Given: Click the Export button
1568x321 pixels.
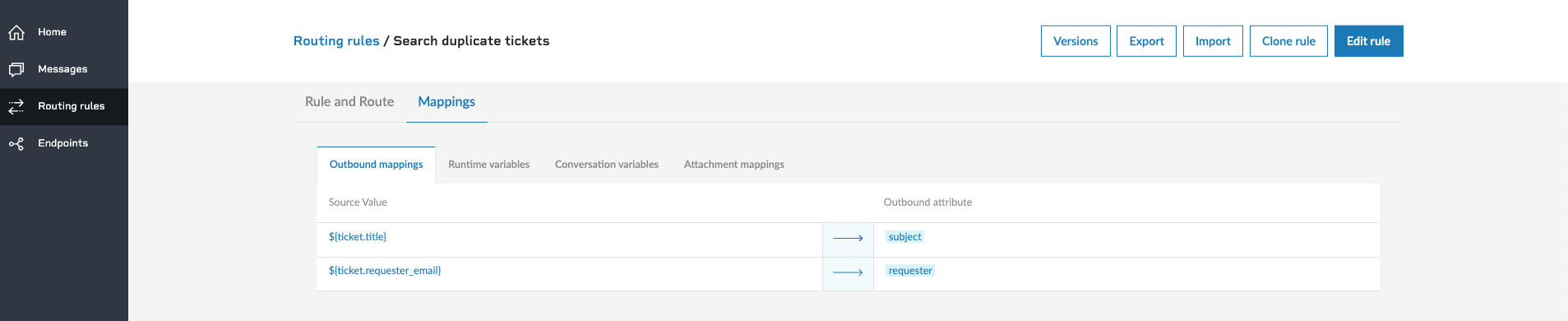Looking at the screenshot, I should coord(1146,41).
